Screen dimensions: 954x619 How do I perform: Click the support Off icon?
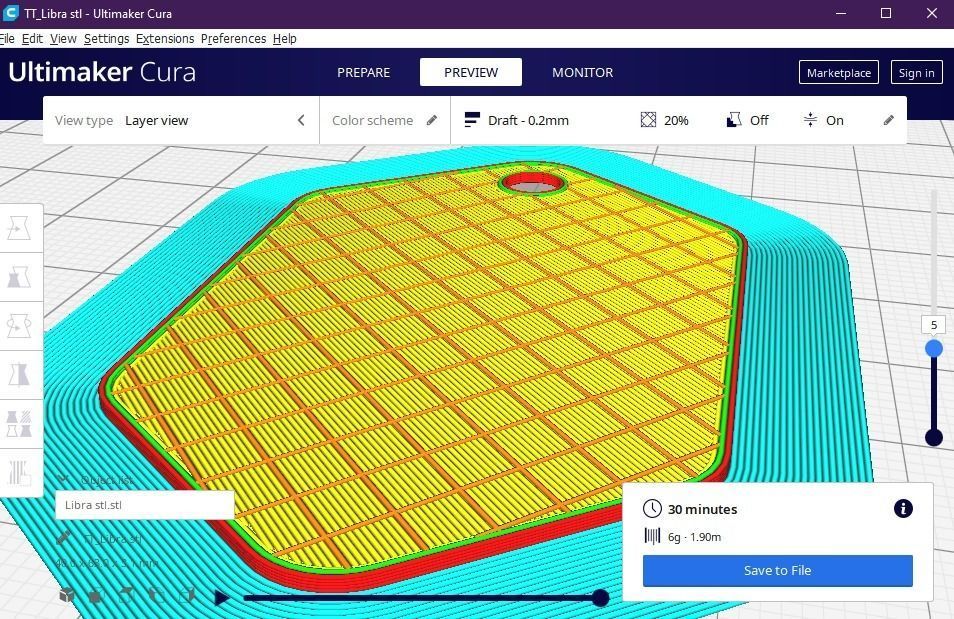tap(734, 120)
